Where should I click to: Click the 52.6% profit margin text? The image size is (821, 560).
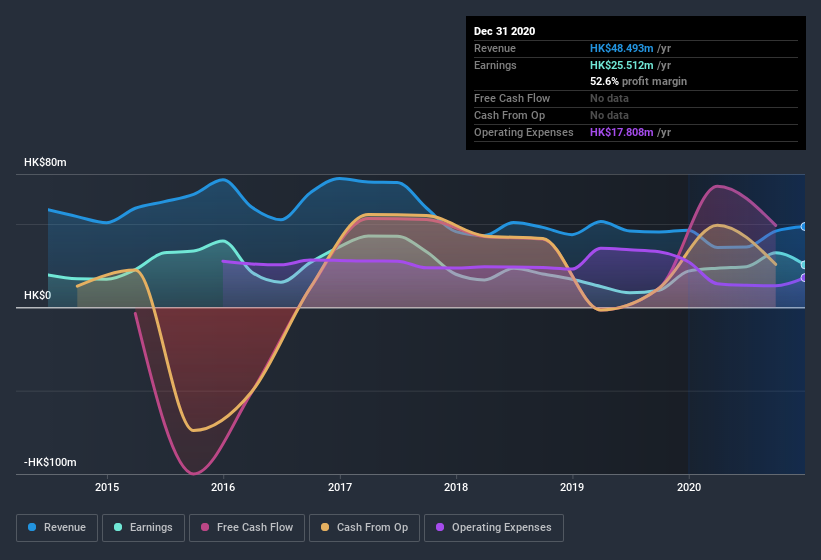click(638, 81)
